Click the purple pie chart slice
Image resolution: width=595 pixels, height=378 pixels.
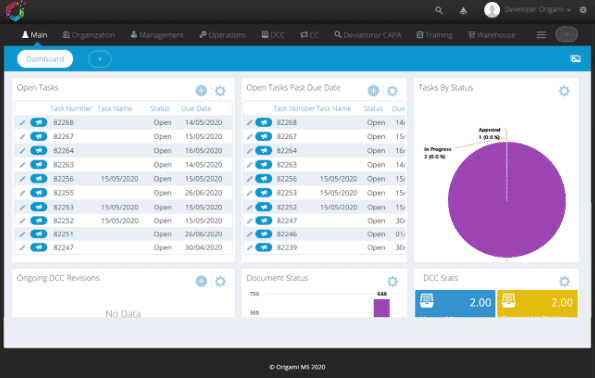pyautogui.click(x=507, y=200)
